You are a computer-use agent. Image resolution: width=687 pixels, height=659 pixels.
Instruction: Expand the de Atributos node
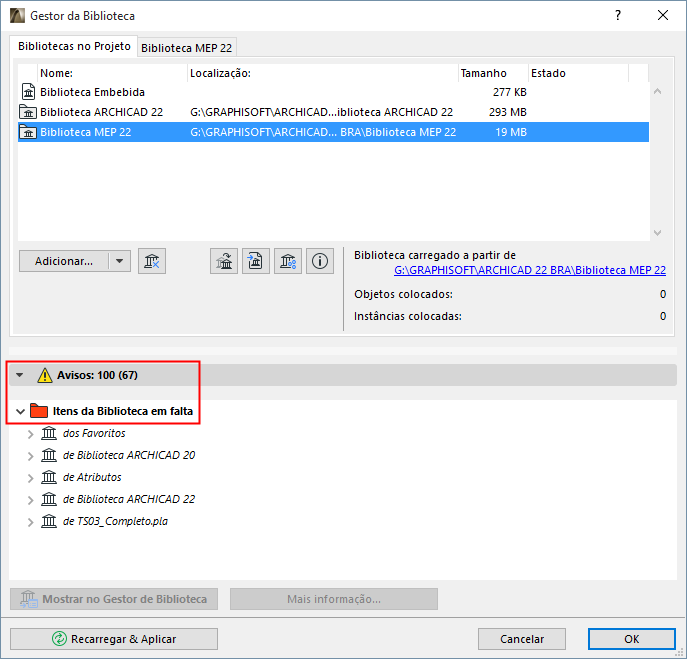click(x=30, y=478)
